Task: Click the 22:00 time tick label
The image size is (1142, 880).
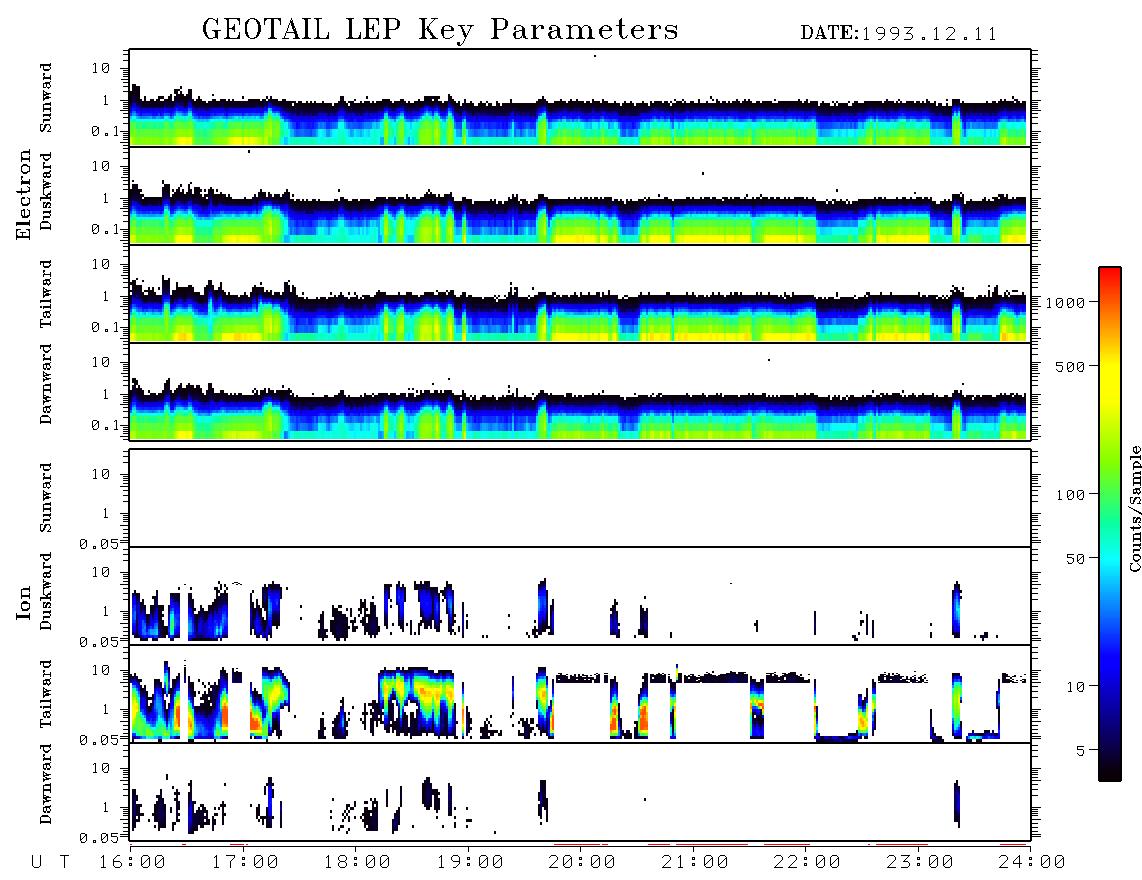Action: coord(807,862)
